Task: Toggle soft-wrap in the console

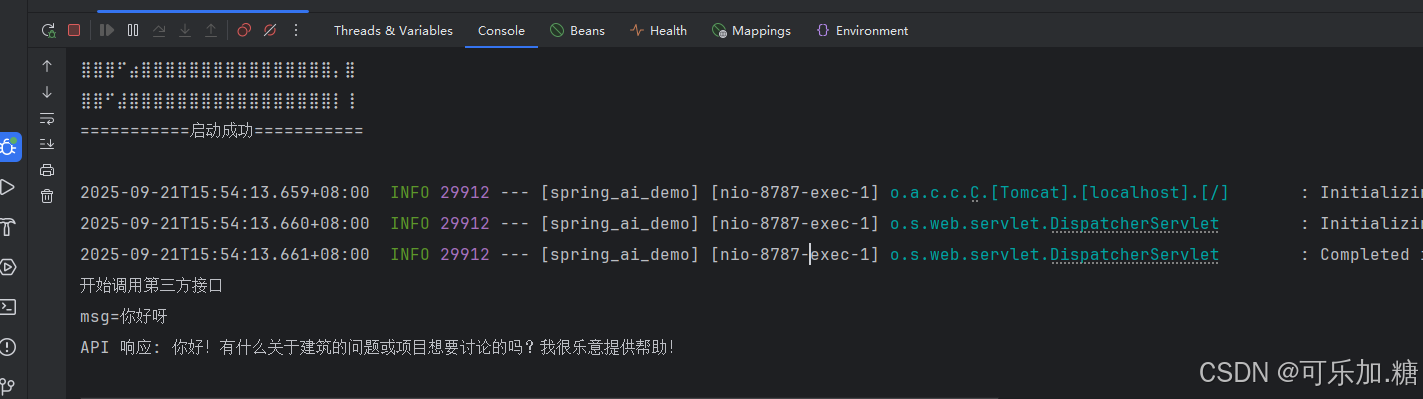Action: coord(47,118)
